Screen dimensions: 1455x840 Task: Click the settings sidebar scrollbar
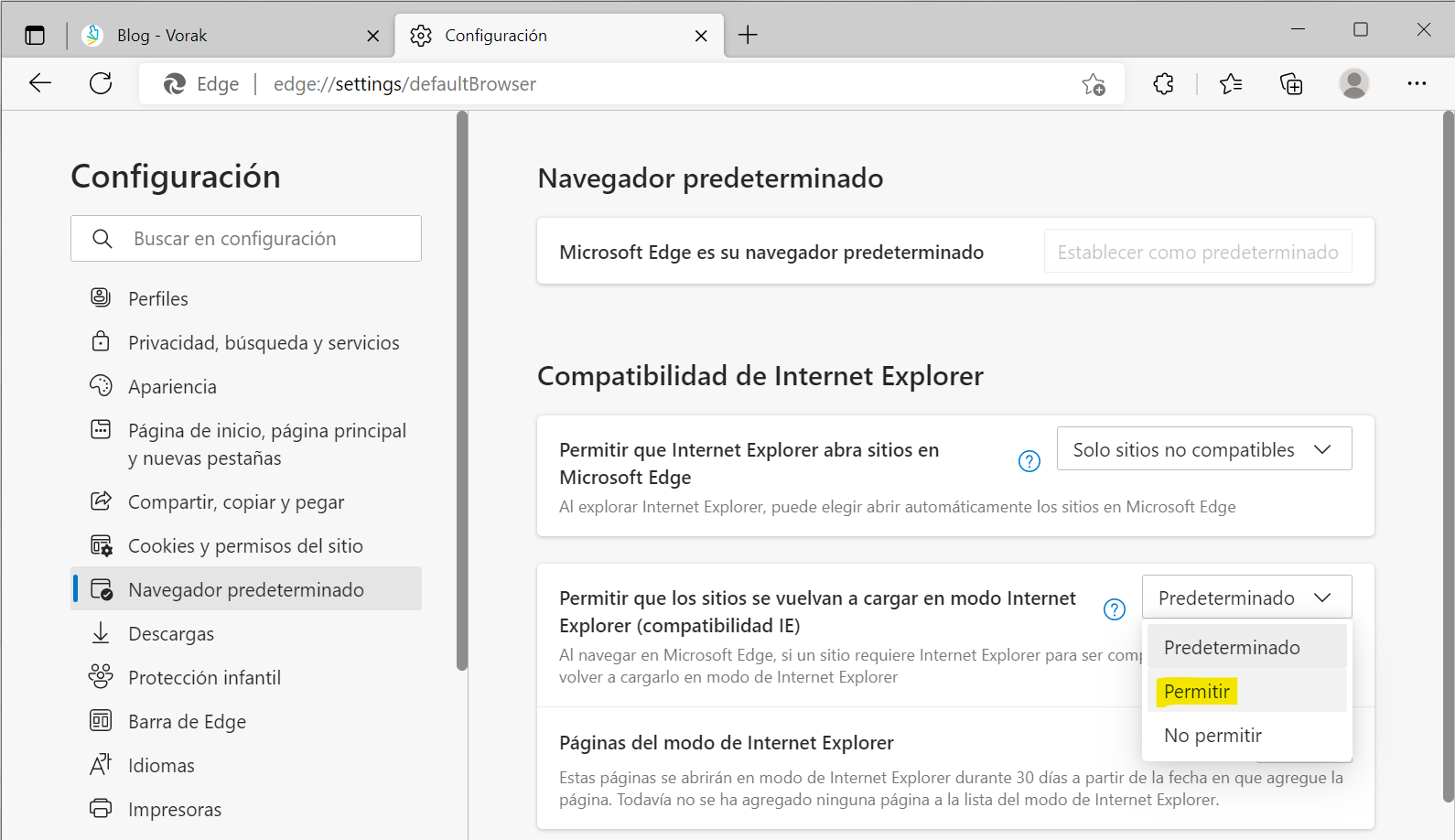coord(462,392)
